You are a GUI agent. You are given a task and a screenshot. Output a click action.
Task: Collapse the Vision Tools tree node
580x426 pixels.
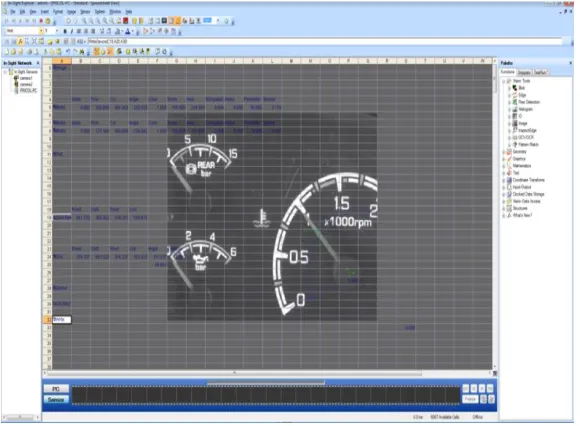[503, 81]
